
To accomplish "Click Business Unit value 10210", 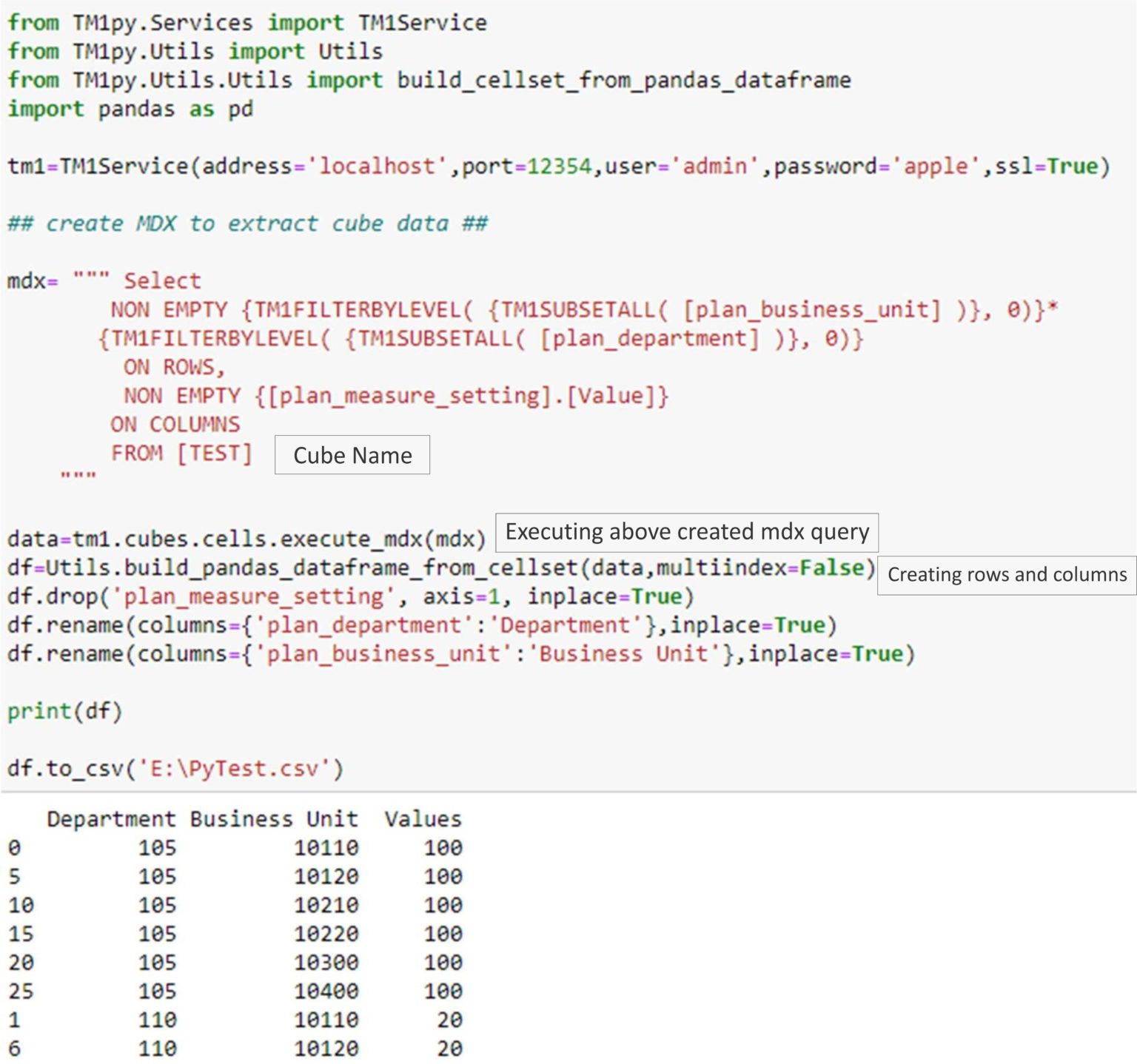I will pos(326,905).
